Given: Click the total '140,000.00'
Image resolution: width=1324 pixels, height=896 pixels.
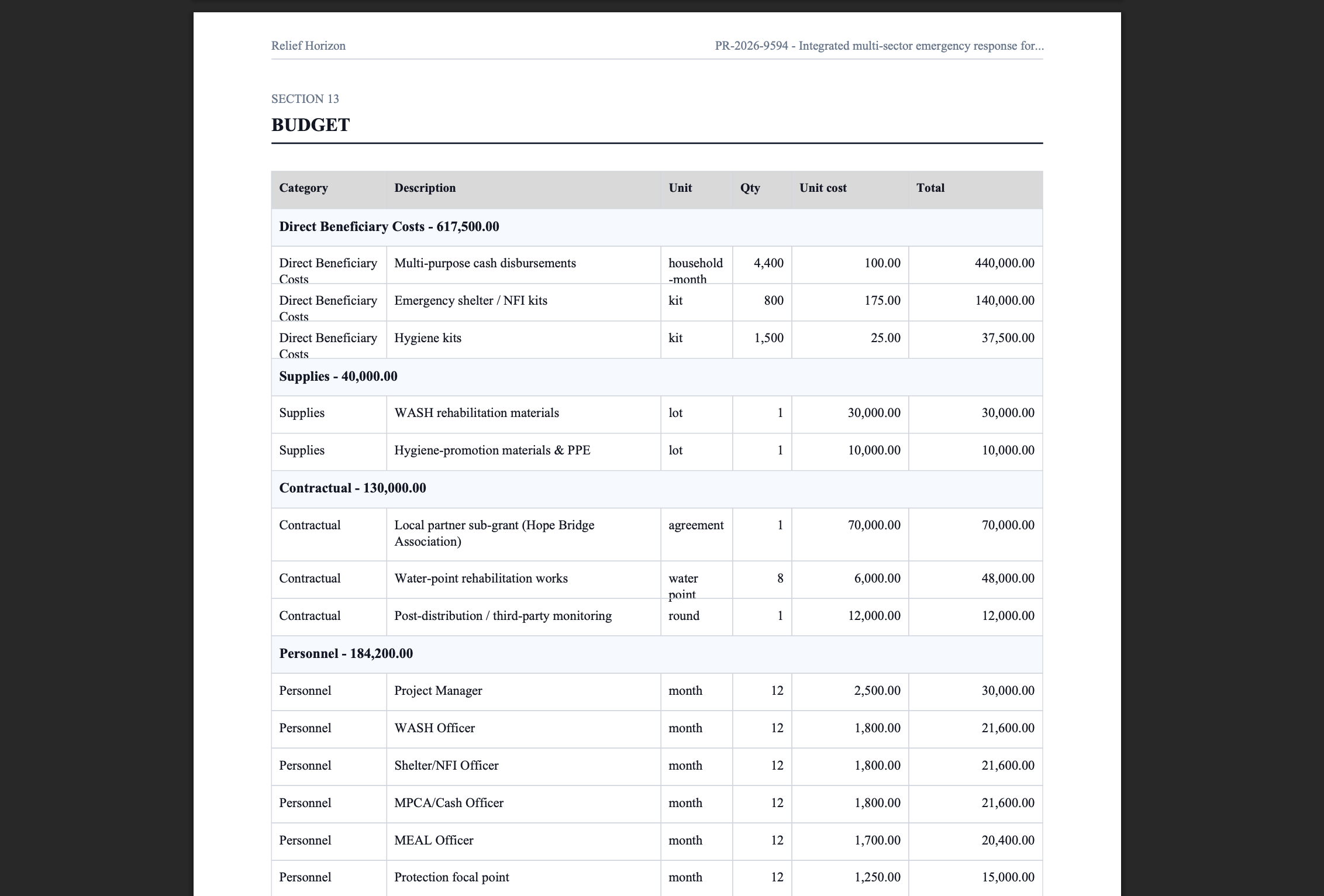Looking at the screenshot, I should (1004, 301).
